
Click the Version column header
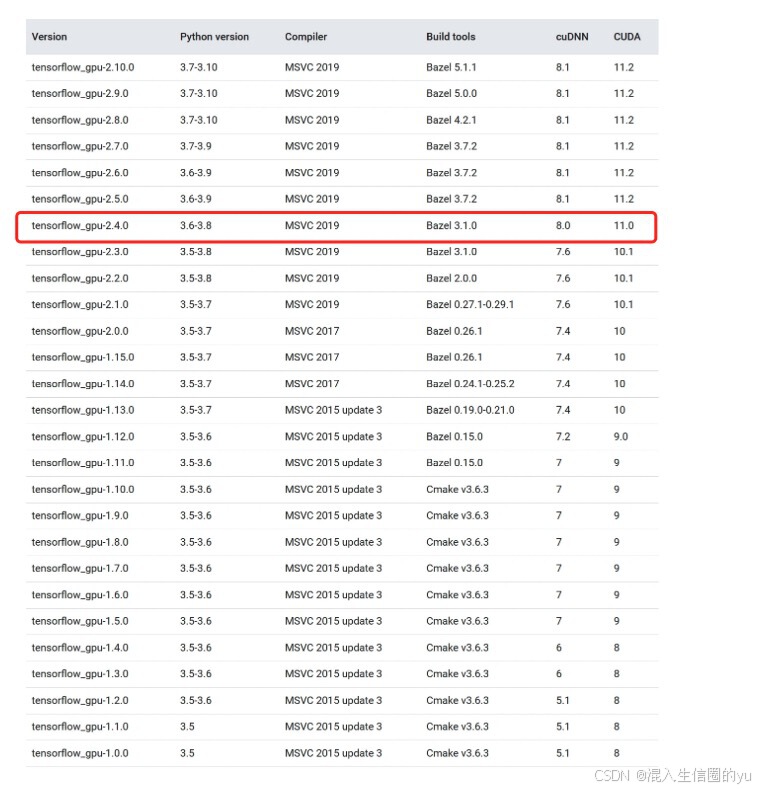[x=49, y=37]
